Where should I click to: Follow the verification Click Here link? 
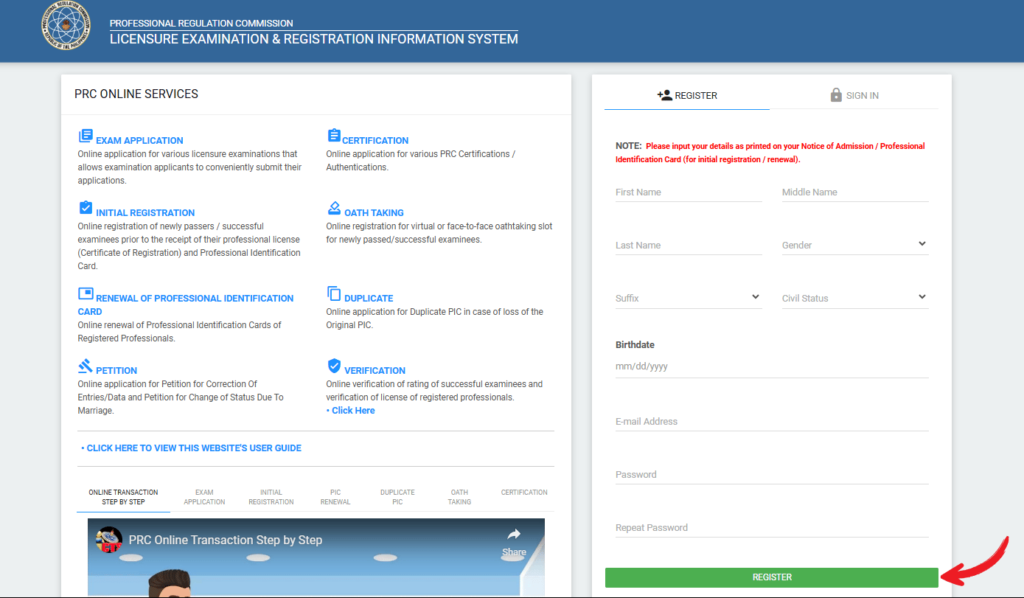(x=353, y=411)
